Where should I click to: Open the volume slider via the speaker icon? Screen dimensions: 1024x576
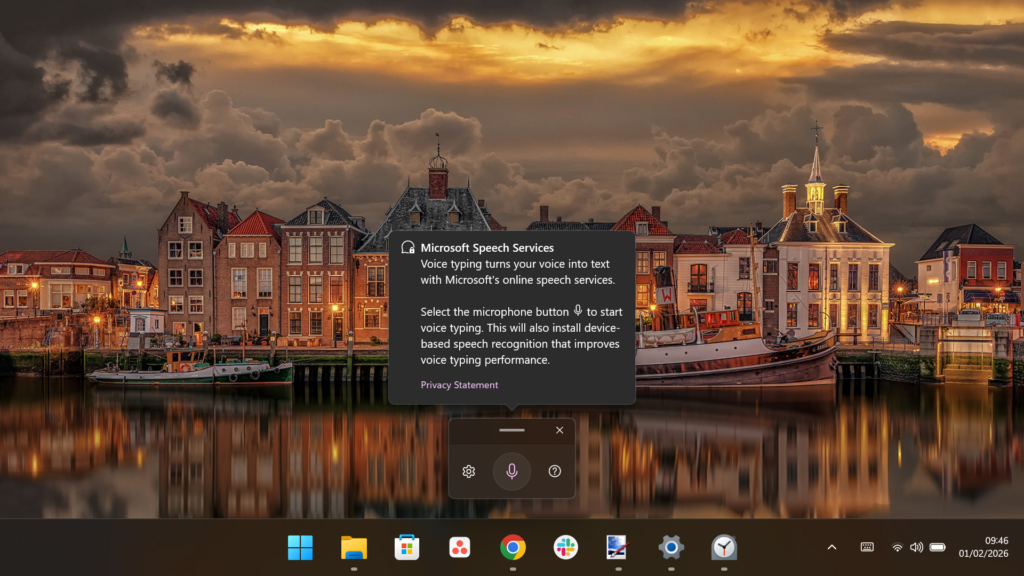click(x=916, y=548)
